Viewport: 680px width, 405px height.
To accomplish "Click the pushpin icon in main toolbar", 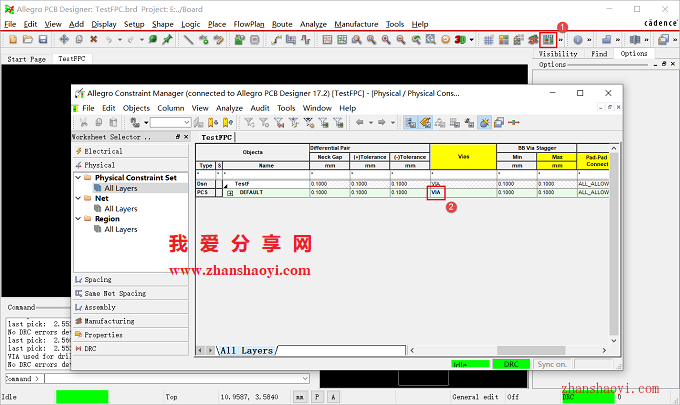I will pos(167,39).
